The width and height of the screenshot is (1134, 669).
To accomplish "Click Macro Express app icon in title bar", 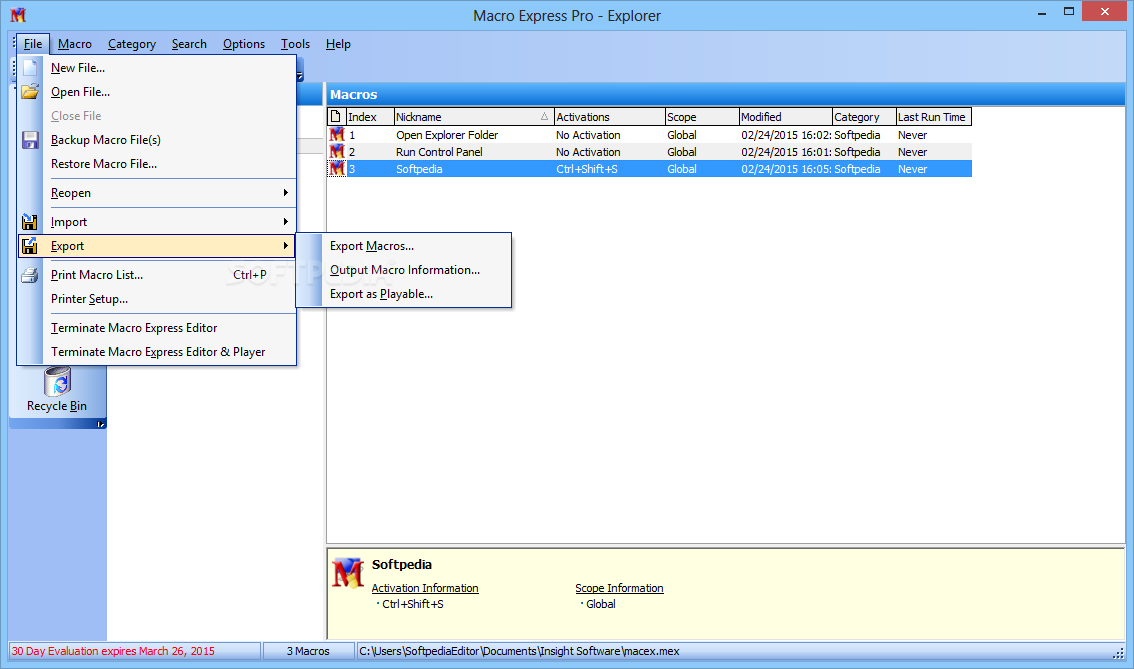I will [18, 14].
